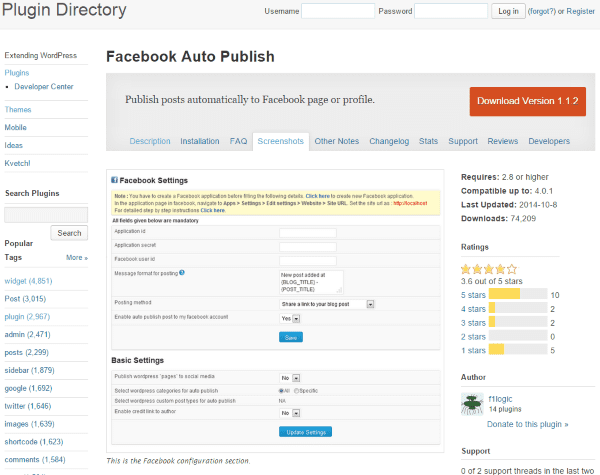This screenshot has height=475, width=600.
Task: Open the Kvetch! sidebar link
Action: coord(17,163)
